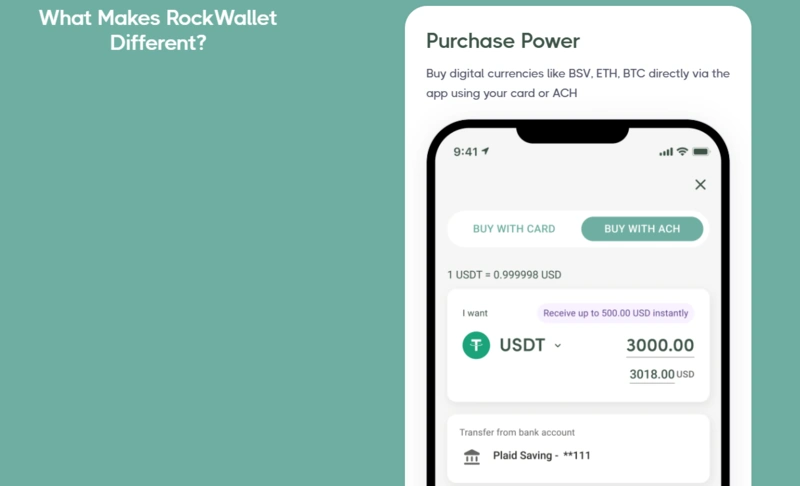Click the Receive up to 500.00 USD badge
The height and width of the screenshot is (486, 800).
615,313
